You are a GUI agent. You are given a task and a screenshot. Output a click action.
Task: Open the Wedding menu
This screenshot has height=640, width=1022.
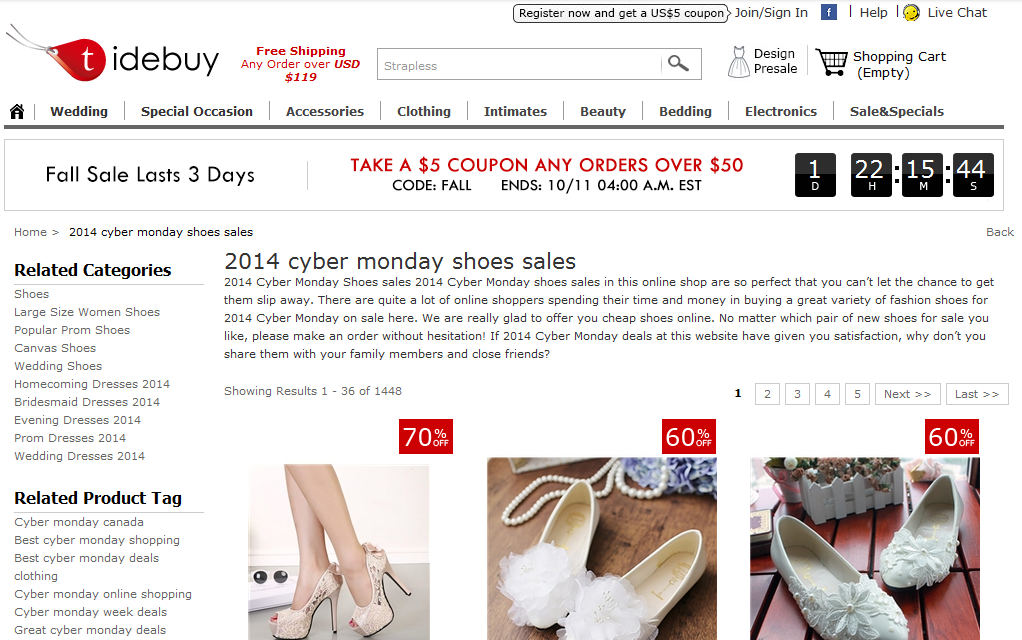pyautogui.click(x=79, y=111)
